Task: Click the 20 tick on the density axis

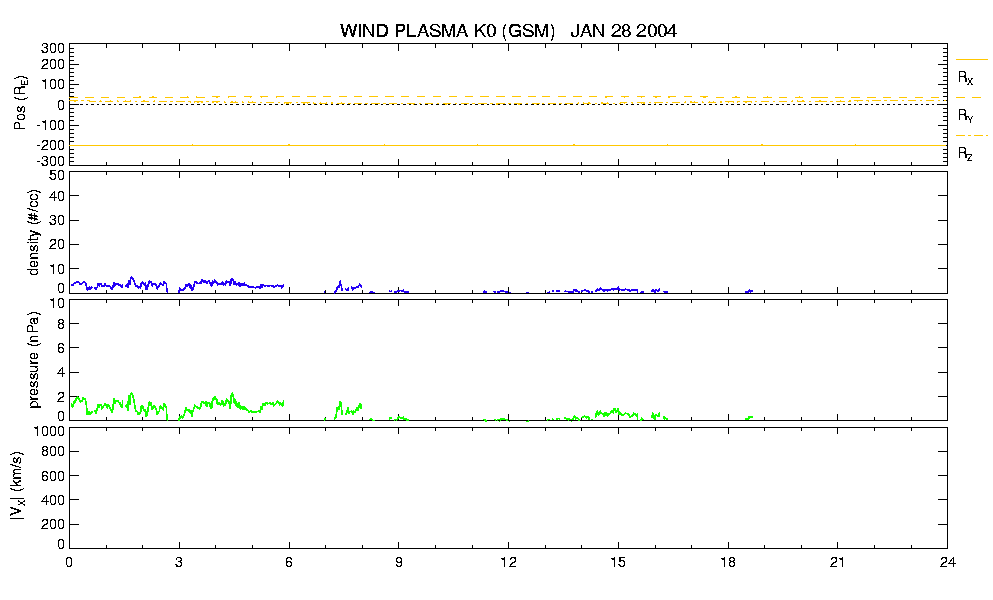Action: 57,245
